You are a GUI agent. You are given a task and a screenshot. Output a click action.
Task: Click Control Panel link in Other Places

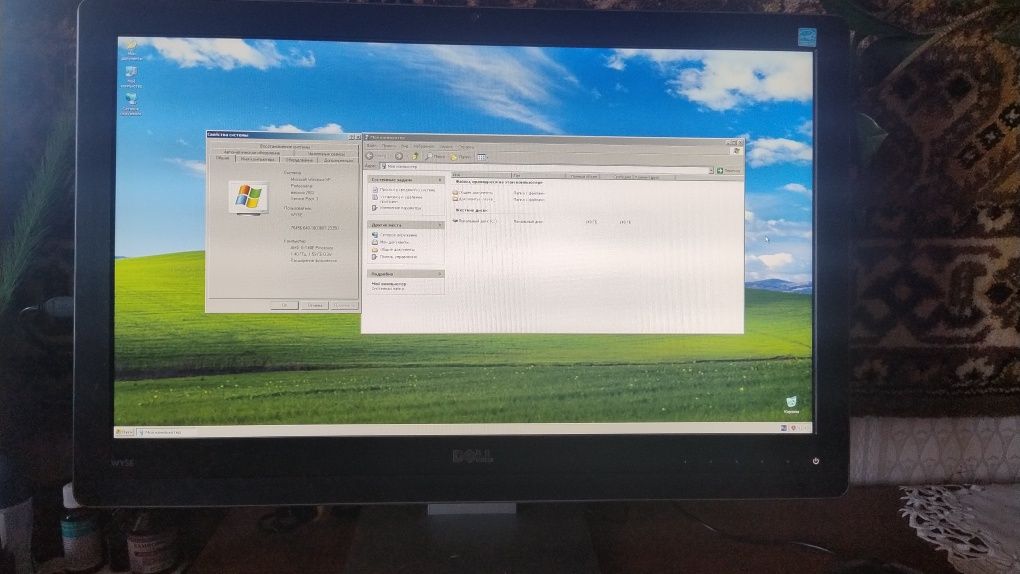click(x=395, y=256)
